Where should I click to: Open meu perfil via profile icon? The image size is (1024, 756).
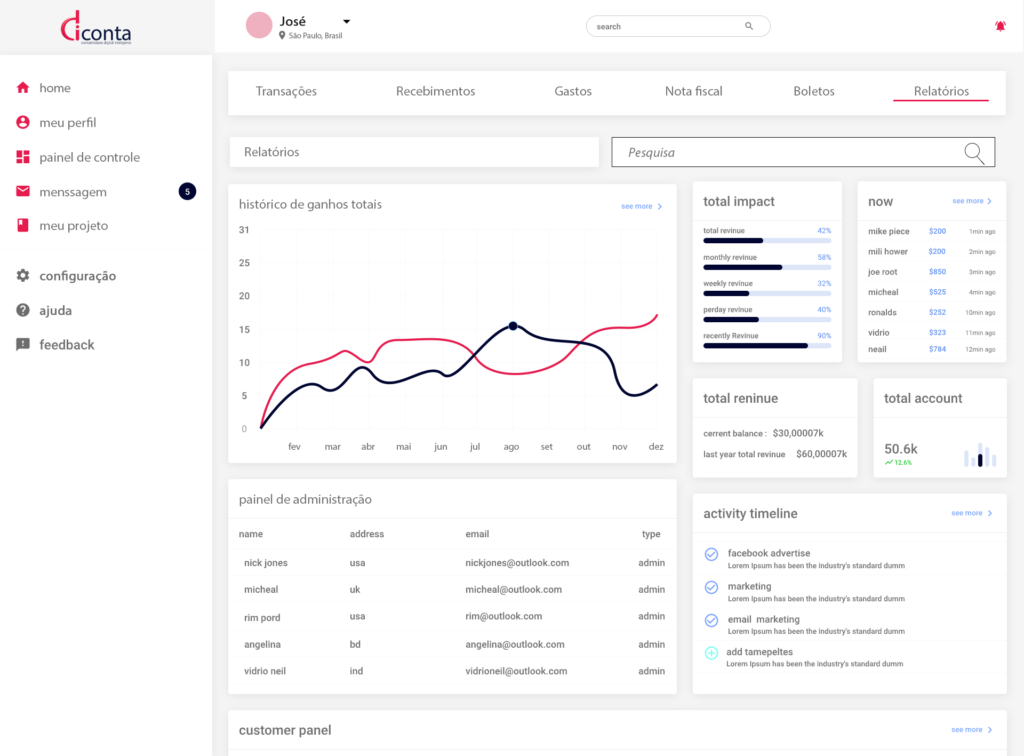pyautogui.click(x=23, y=123)
